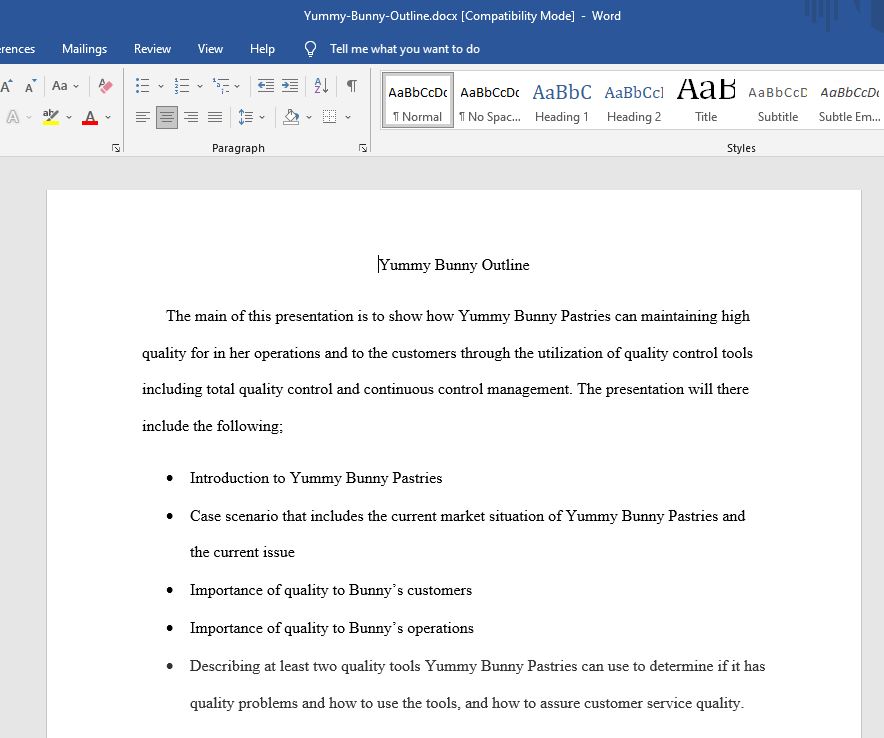Open the Change Case dropdown arrow
The width and height of the screenshot is (884, 738).
point(76,86)
